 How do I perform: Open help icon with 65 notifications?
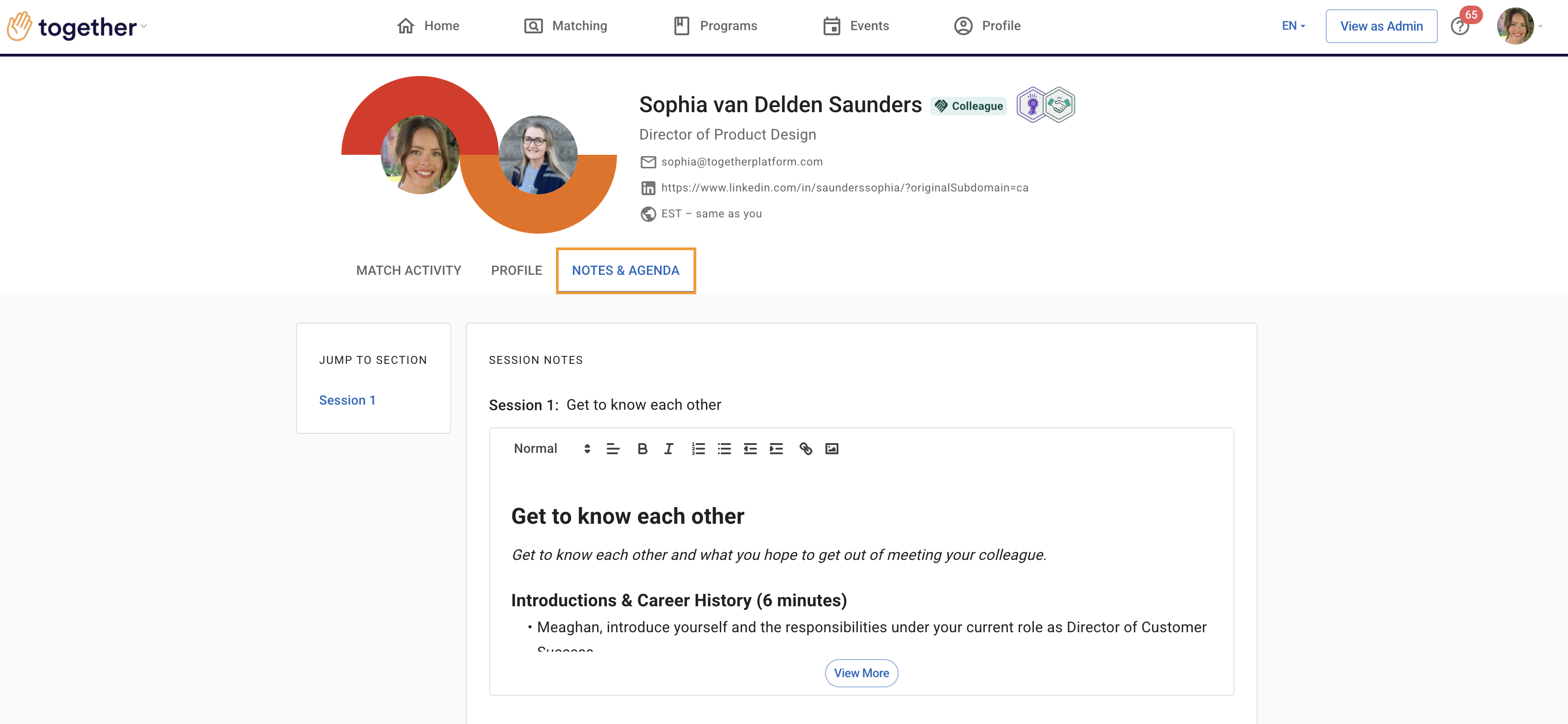tap(1460, 26)
